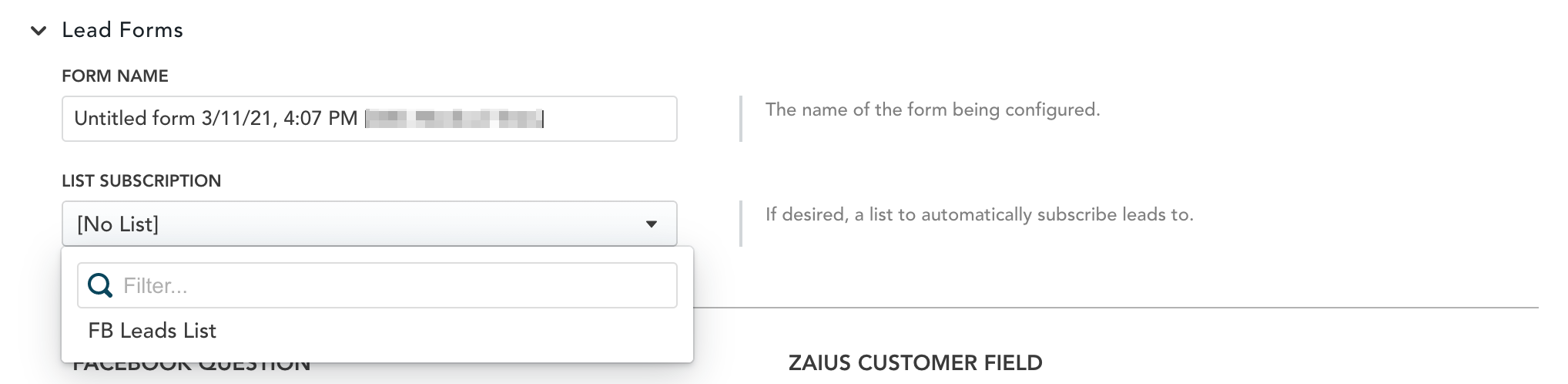This screenshot has width=1568, height=384.
Task: Click the LIST SUBSCRIPTION label
Action: (142, 180)
